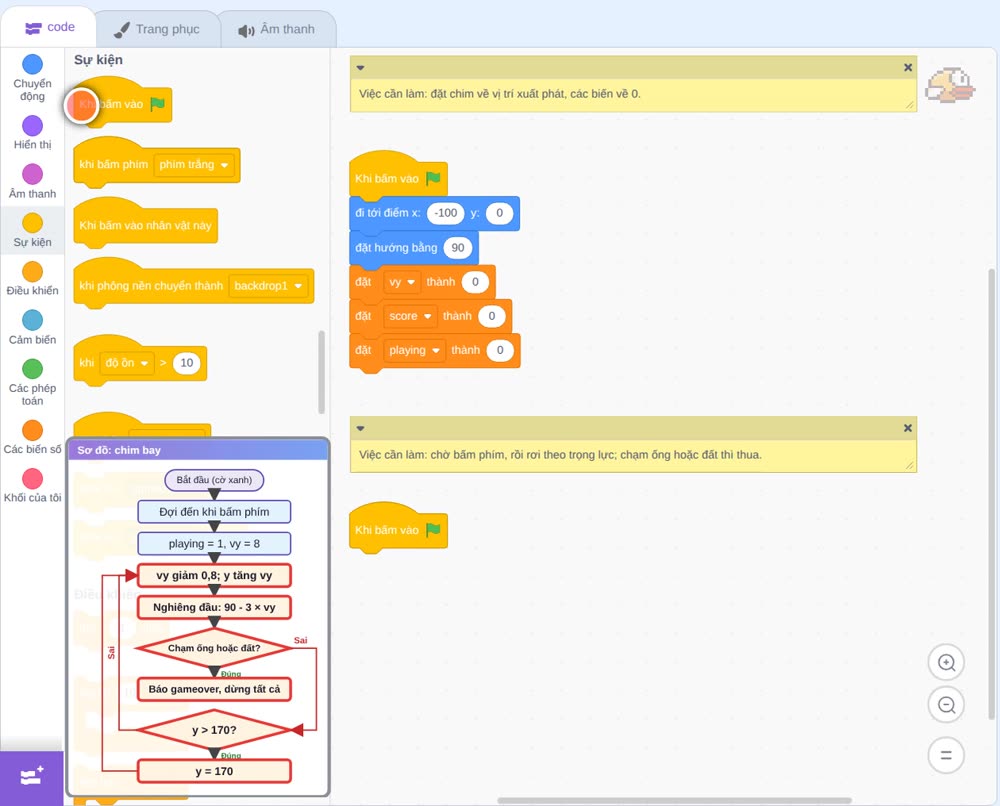
Task: Open the Khối của tôi category
Action: pos(33,485)
